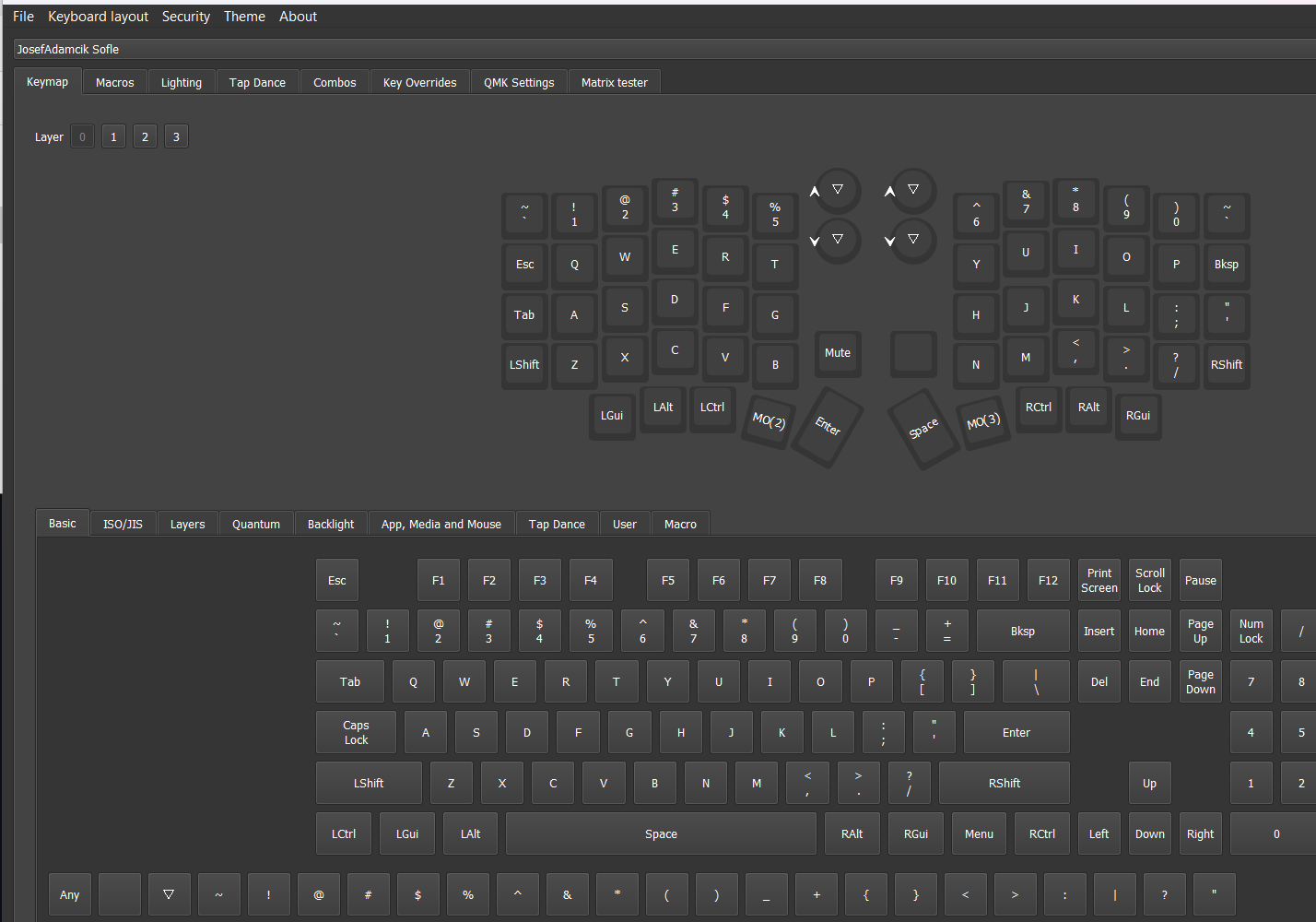
Task: Click the Bksp key on keyboard layout
Action: (x=1226, y=265)
